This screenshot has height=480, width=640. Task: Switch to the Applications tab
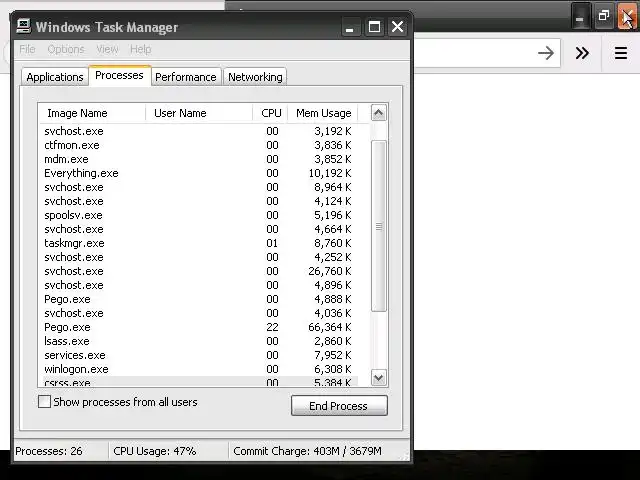(55, 77)
